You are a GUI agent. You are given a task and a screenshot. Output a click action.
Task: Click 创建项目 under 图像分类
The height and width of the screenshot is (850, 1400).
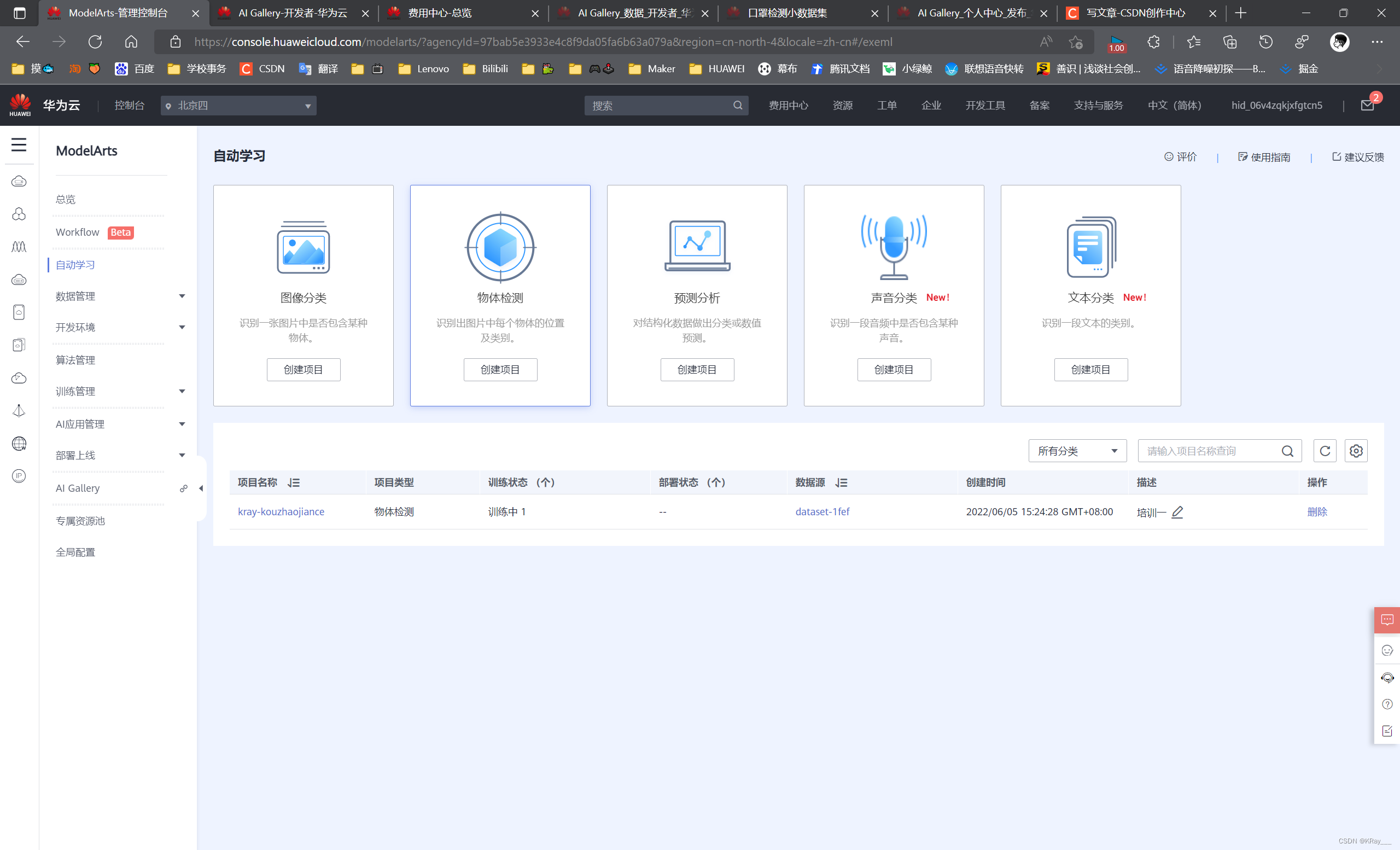[x=304, y=369]
